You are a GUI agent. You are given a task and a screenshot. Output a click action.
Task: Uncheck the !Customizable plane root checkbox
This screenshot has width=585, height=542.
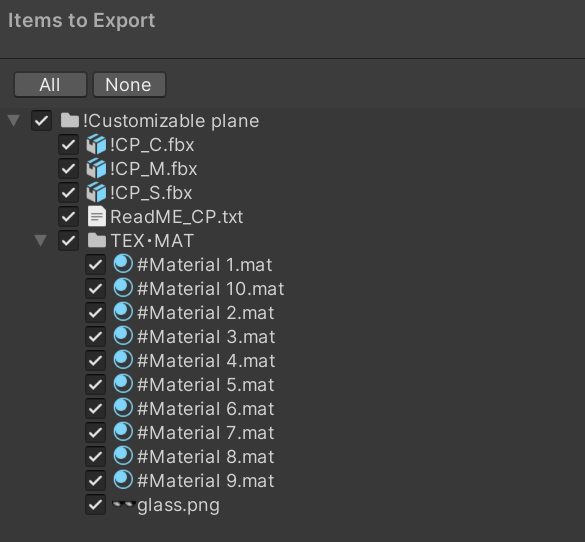[41, 120]
